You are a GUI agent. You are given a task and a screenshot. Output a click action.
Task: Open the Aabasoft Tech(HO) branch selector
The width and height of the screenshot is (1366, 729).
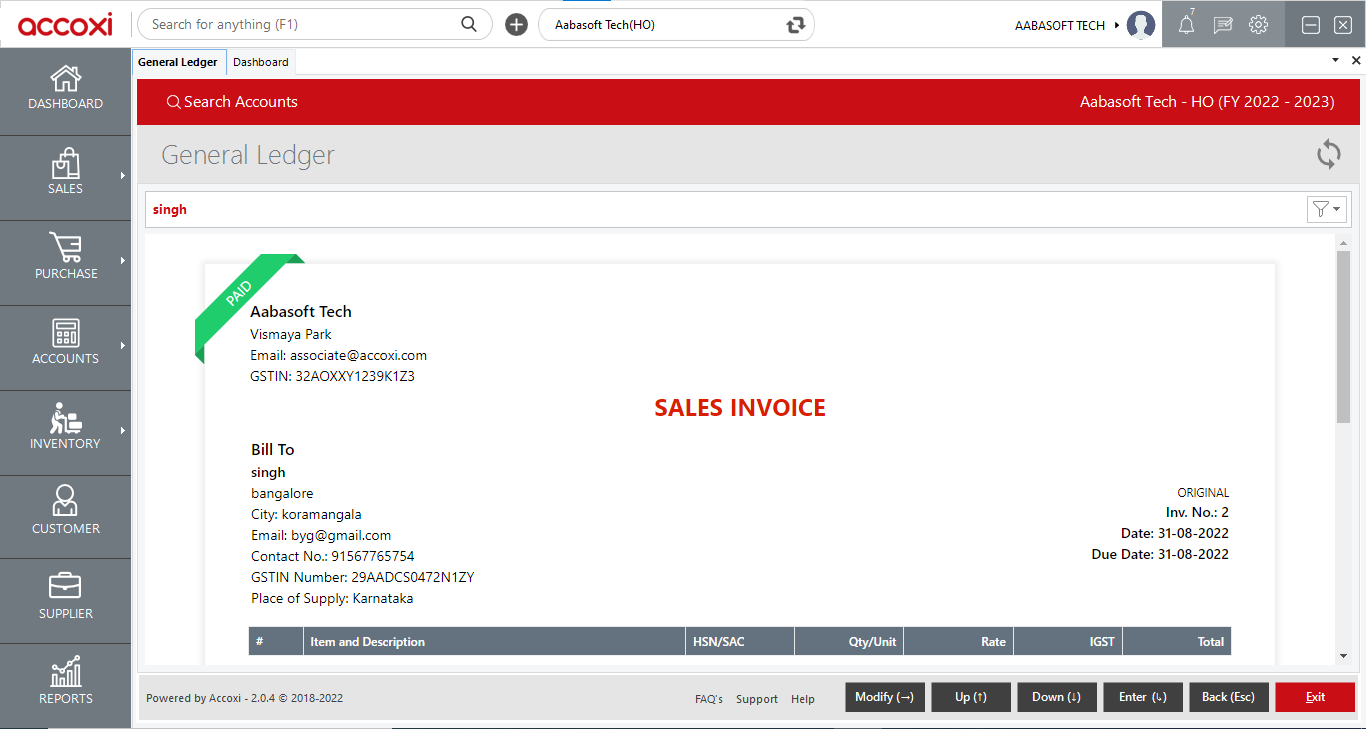[x=676, y=25]
